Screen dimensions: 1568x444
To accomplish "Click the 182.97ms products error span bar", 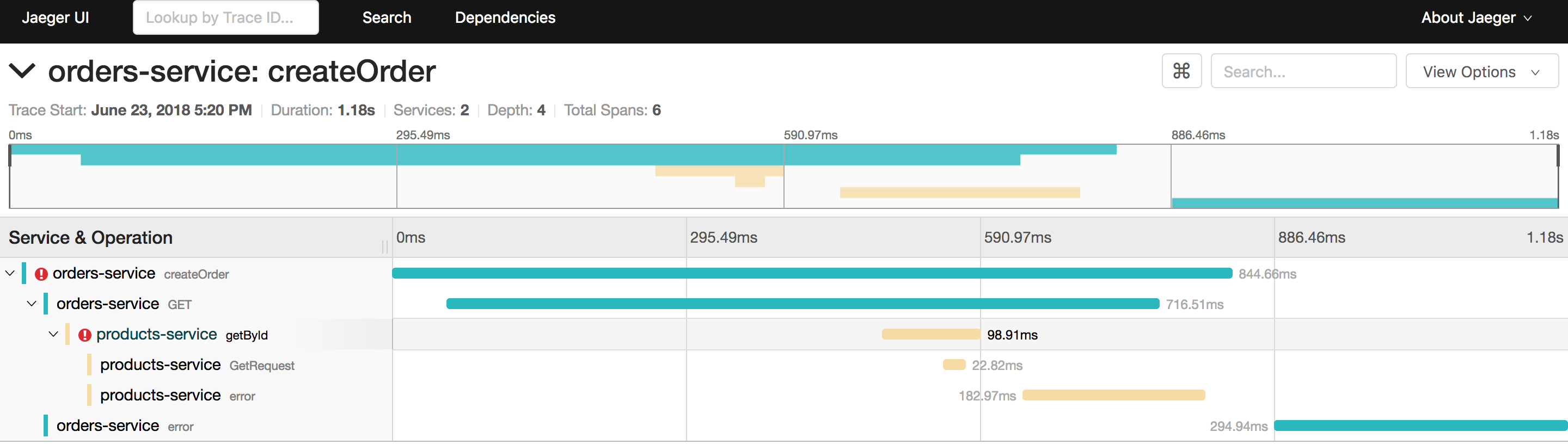I will point(1113,396).
